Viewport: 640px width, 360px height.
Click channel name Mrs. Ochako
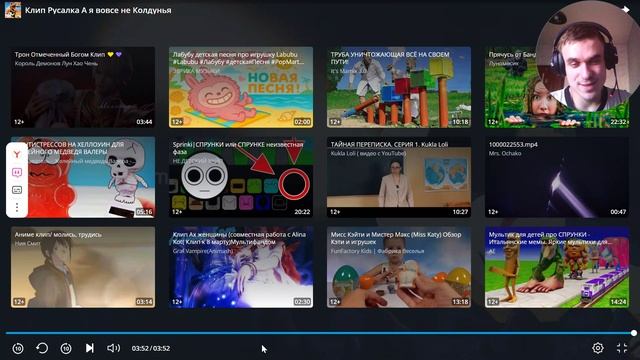(505, 153)
